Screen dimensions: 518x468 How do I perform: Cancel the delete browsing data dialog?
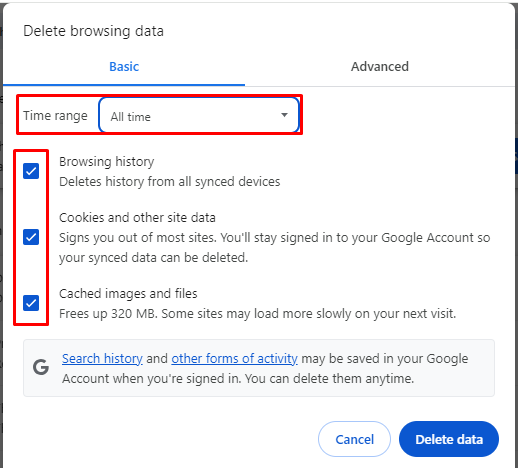tap(354, 439)
